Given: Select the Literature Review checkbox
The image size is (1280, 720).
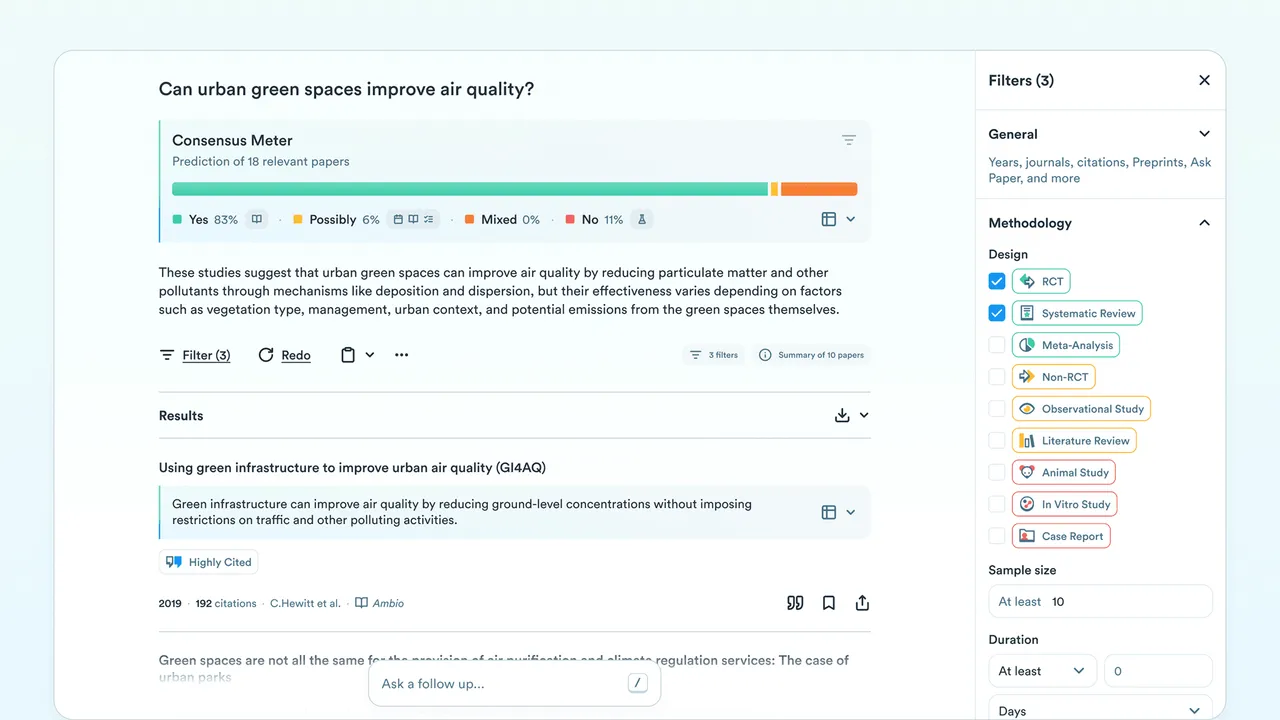Looking at the screenshot, I should 997,440.
